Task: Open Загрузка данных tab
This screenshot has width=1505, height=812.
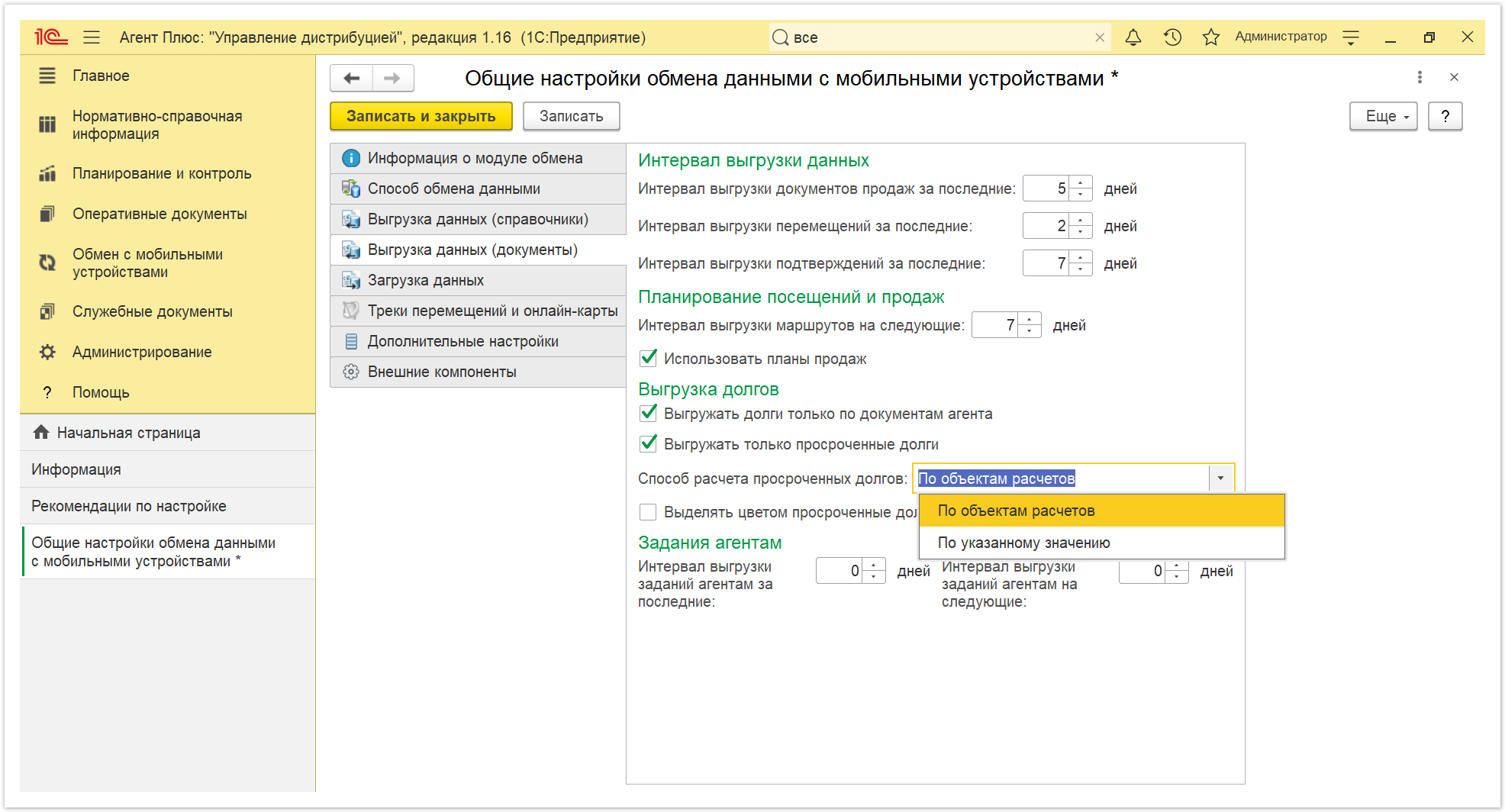Action: [478, 280]
